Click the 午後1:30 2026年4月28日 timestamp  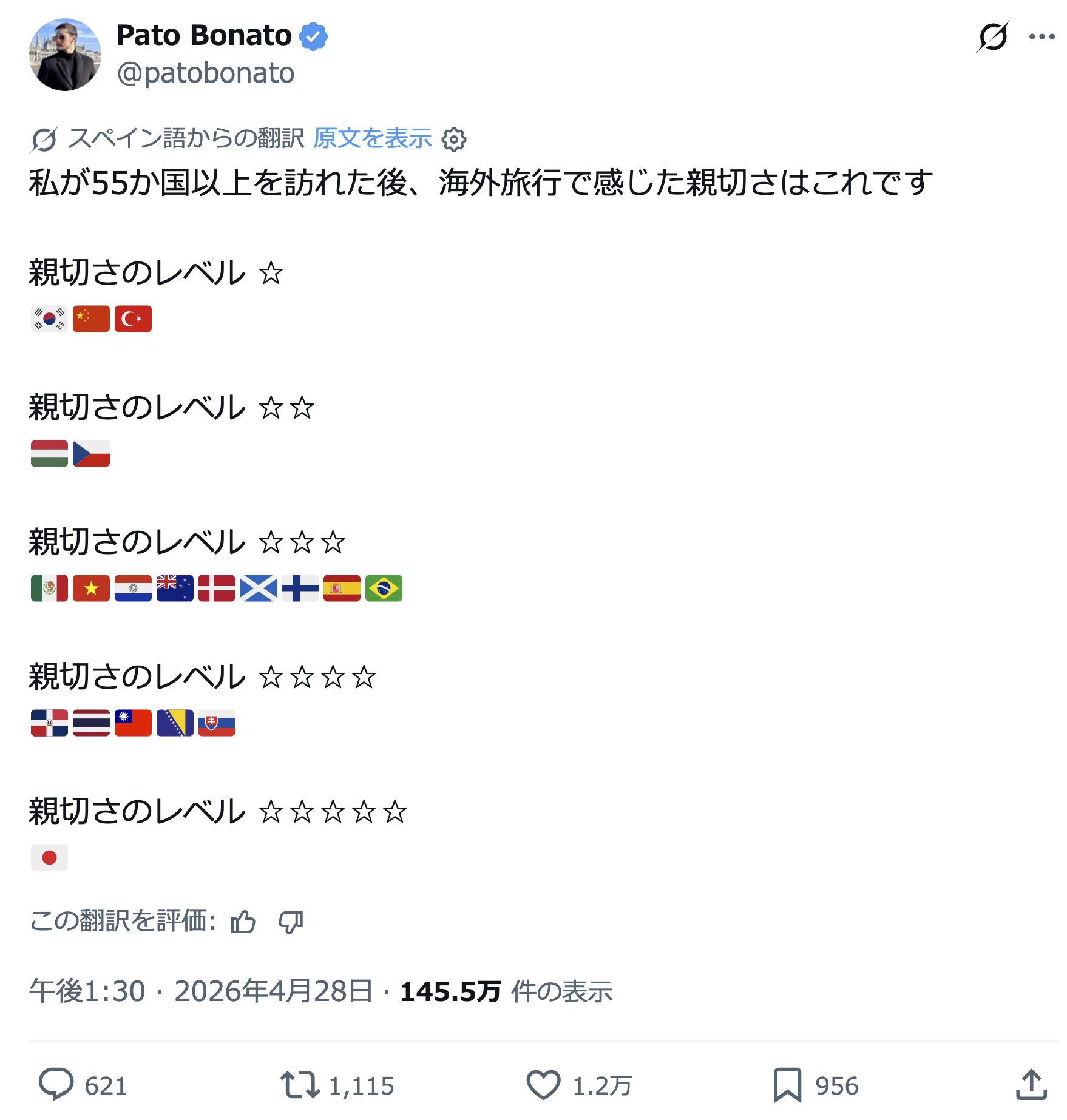[200, 991]
